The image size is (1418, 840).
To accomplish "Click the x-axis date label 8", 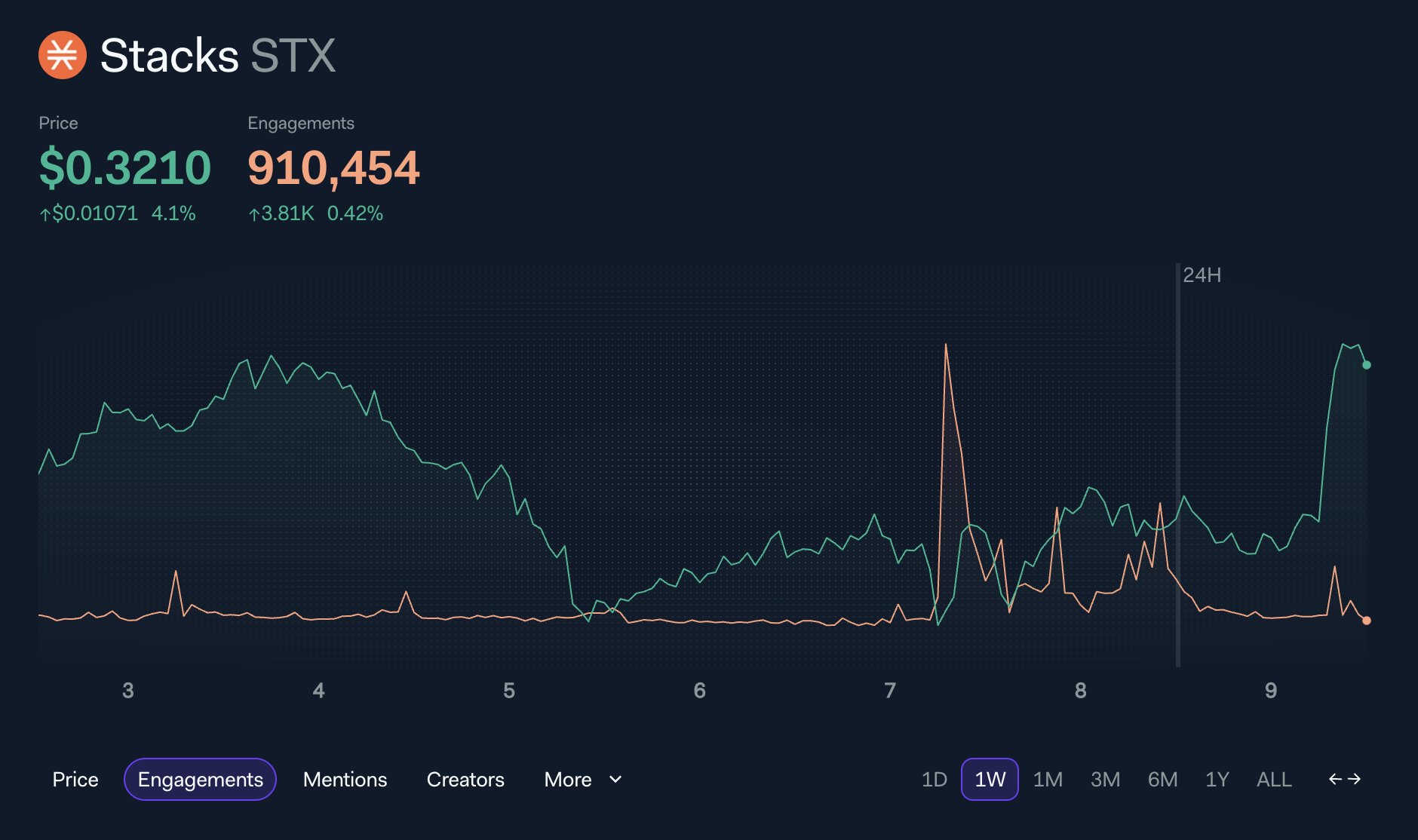I will coord(1080,691).
